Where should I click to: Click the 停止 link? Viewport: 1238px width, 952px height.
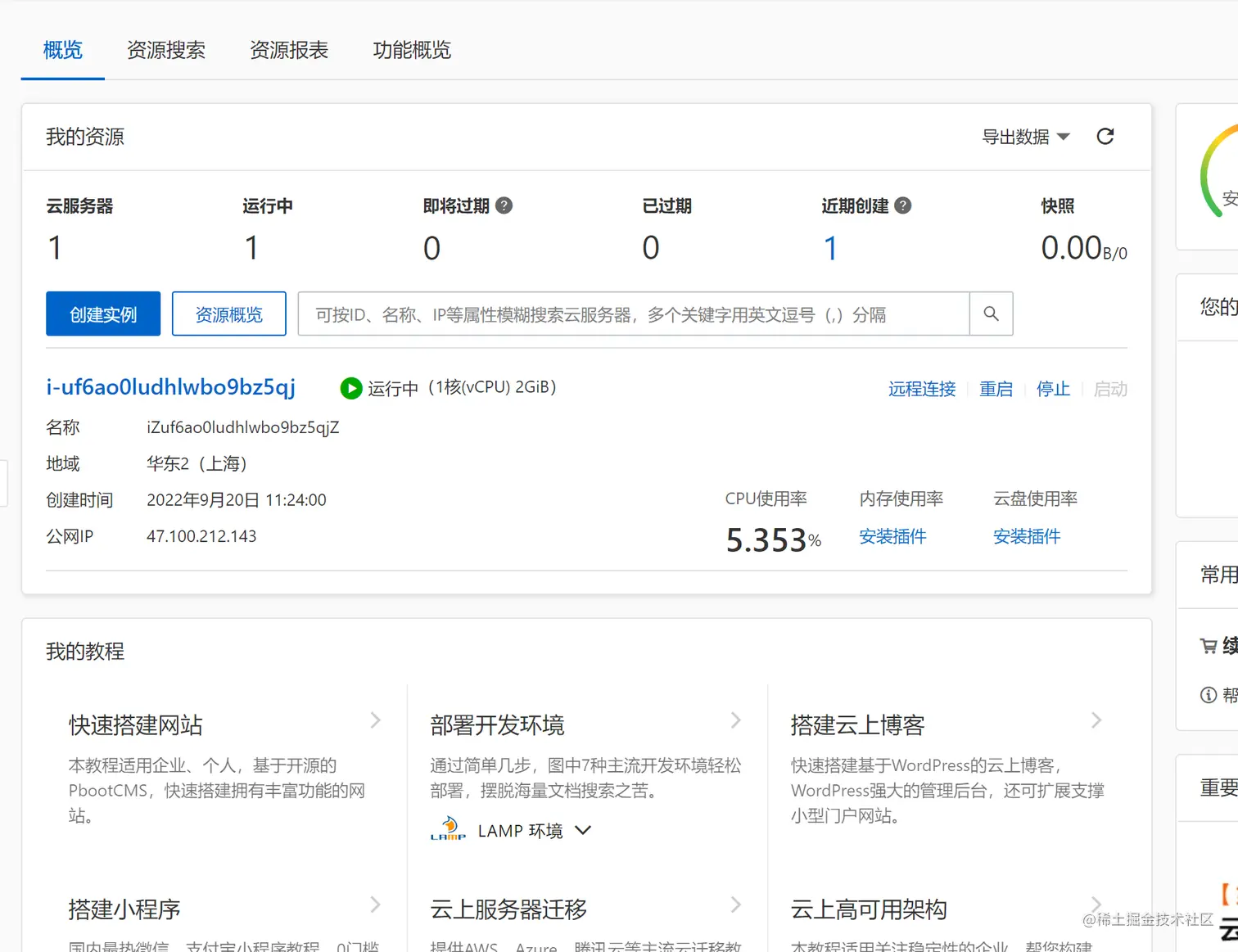click(1053, 389)
